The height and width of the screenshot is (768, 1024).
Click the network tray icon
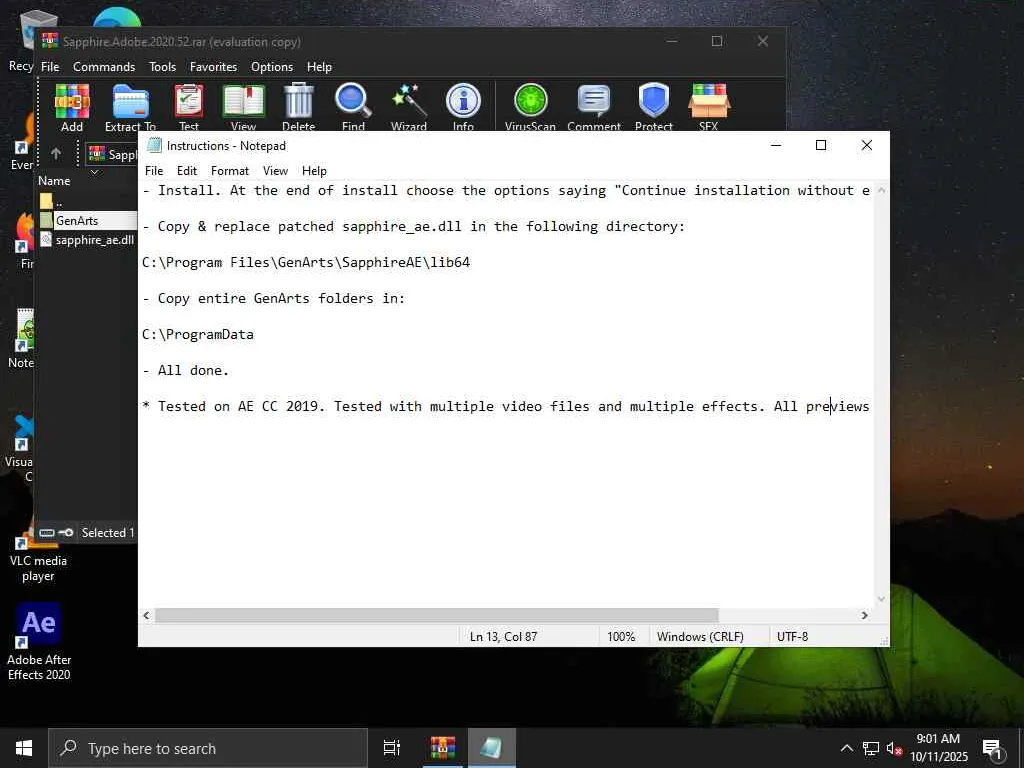click(871, 748)
